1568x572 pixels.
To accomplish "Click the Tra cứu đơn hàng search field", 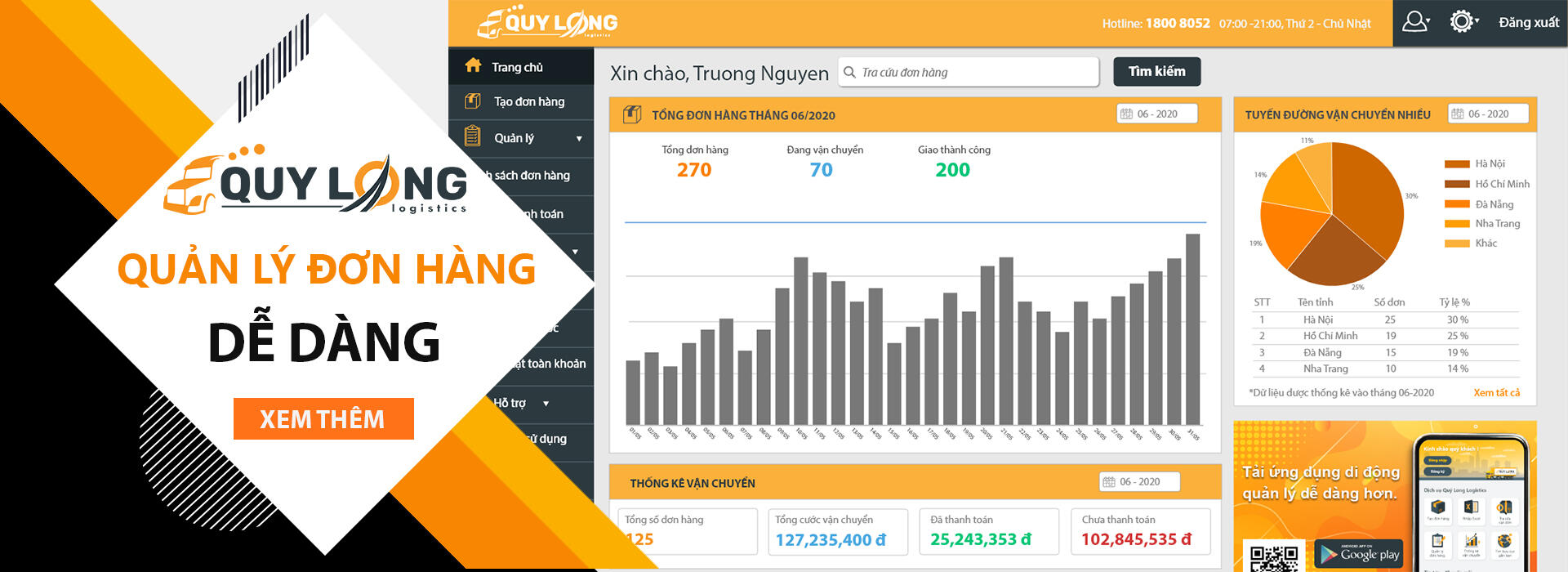I will click(x=969, y=72).
